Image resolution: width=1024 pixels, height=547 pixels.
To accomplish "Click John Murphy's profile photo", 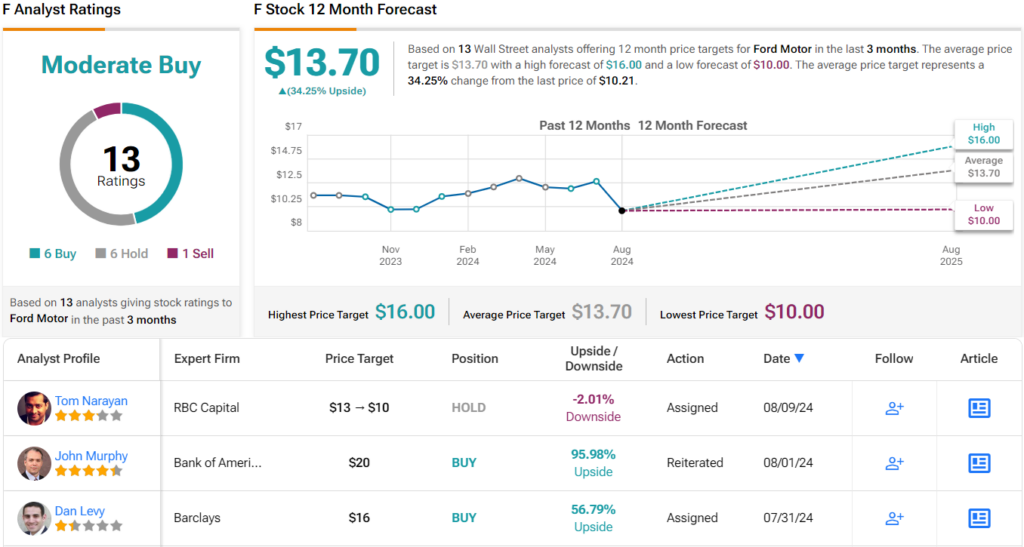I will 34,463.
